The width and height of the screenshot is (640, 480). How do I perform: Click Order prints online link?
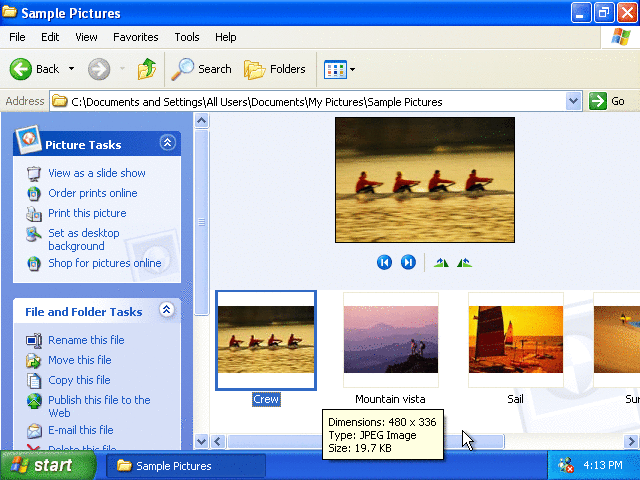click(x=93, y=193)
